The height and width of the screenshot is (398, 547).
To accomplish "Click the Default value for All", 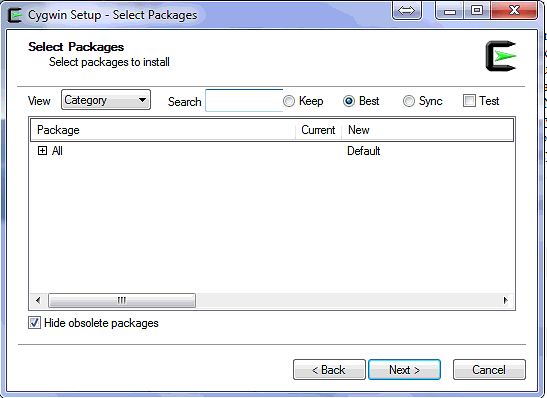I will point(364,151).
